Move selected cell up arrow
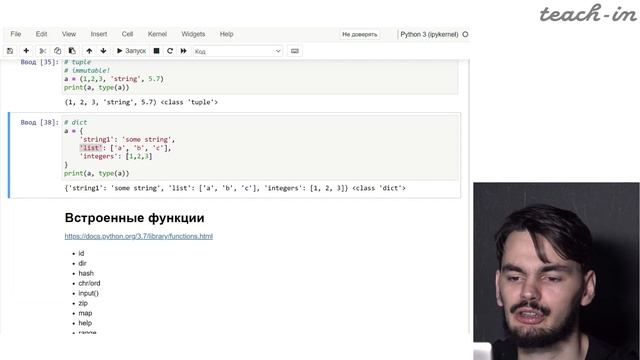The width and height of the screenshot is (640, 360). 89,51
